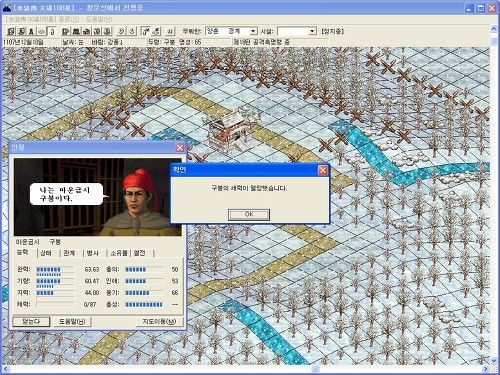The height and width of the screenshot is (375, 500).
Task: Minimize the game window from title bar
Action: pyautogui.click(x=470, y=8)
